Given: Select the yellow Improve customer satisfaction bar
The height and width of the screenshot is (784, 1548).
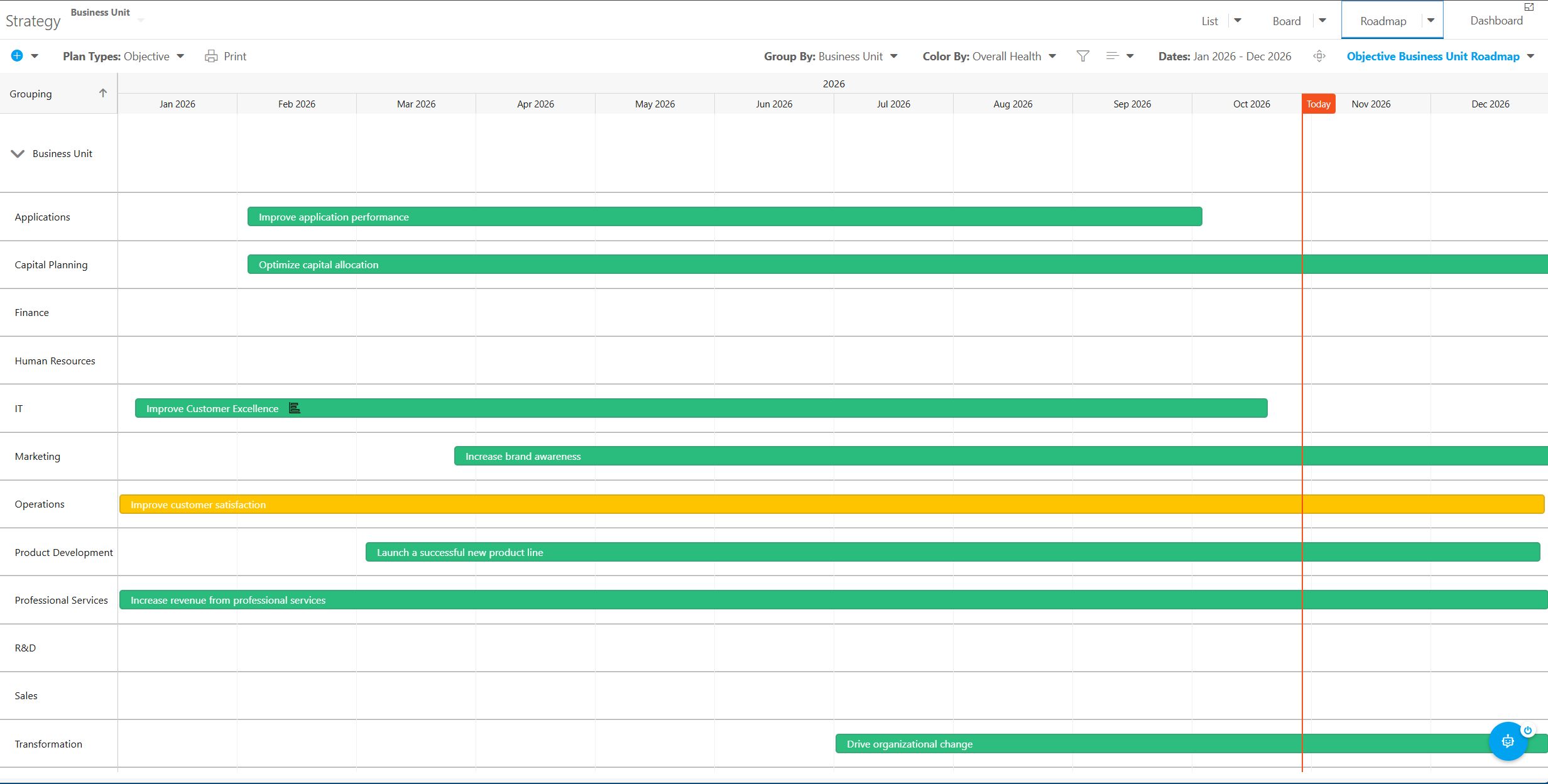Looking at the screenshot, I should pos(832,504).
